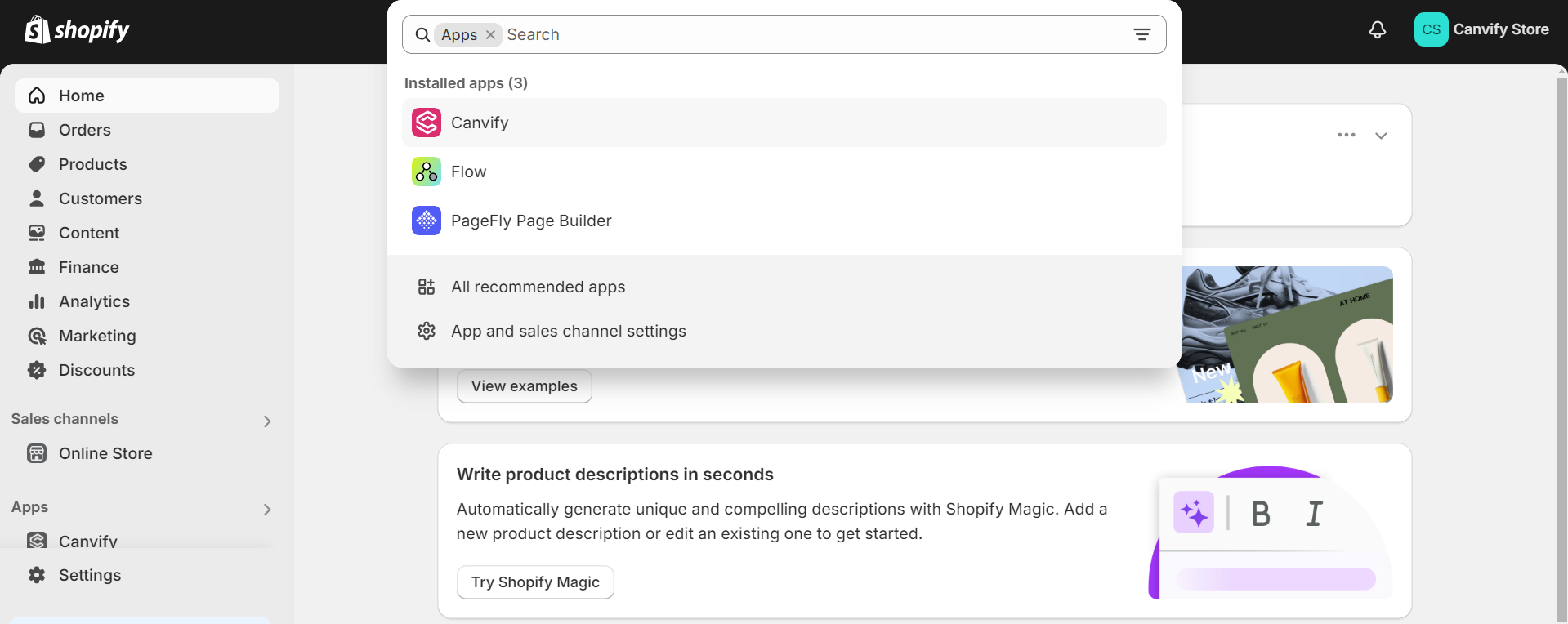The height and width of the screenshot is (624, 1568).
Task: Click the Shopify Magic sparkle icon
Action: click(1194, 513)
